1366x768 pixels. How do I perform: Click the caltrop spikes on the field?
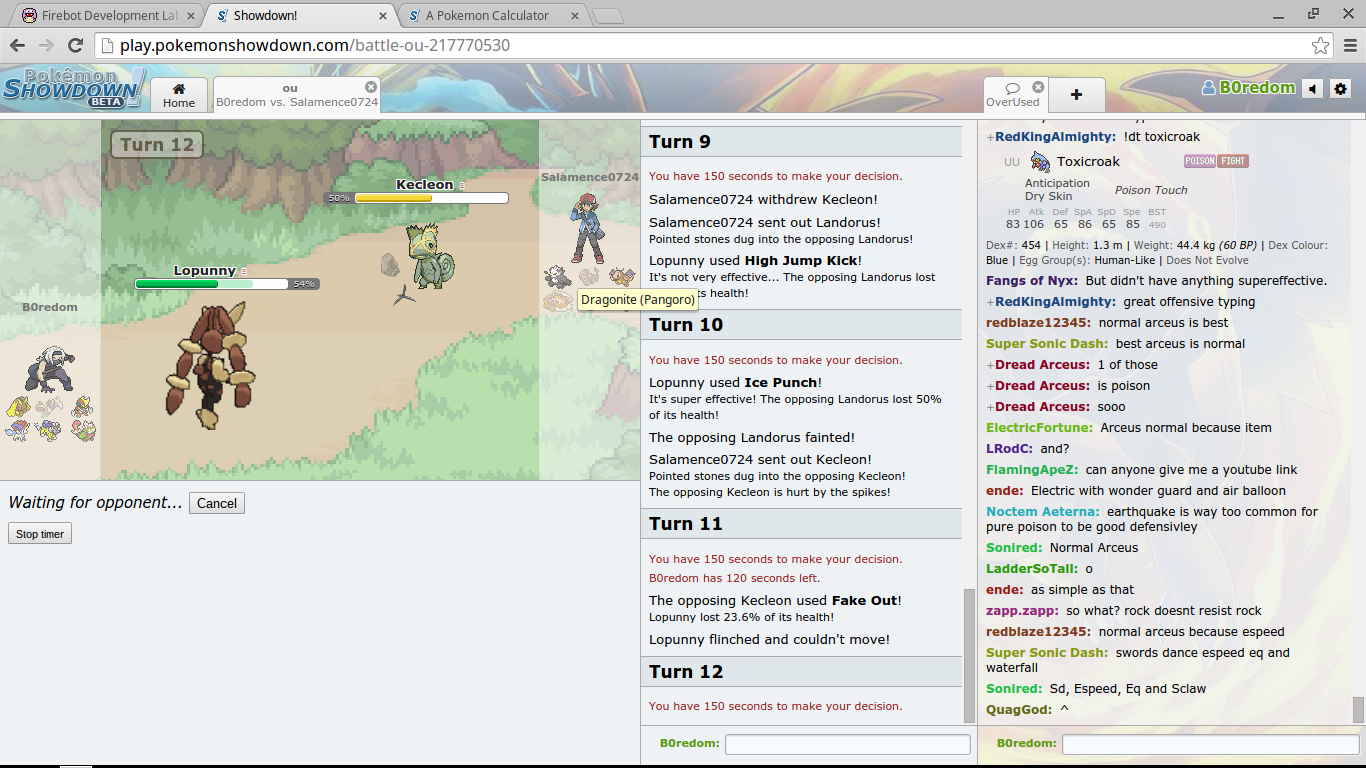pyautogui.click(x=405, y=295)
